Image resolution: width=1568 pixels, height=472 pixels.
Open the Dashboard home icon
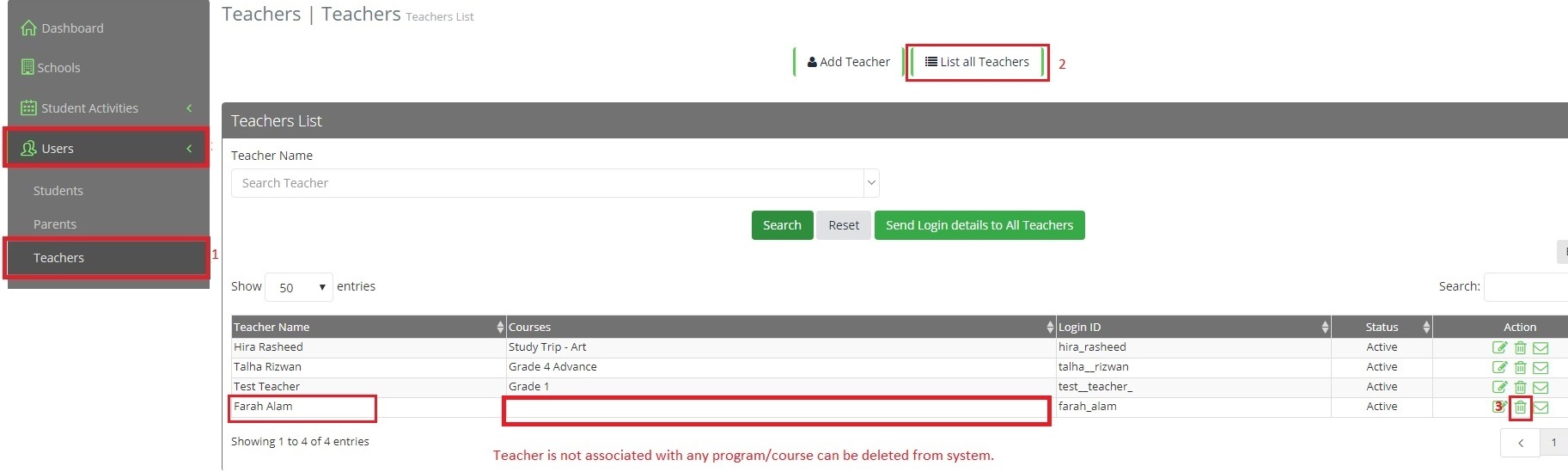pyautogui.click(x=28, y=28)
